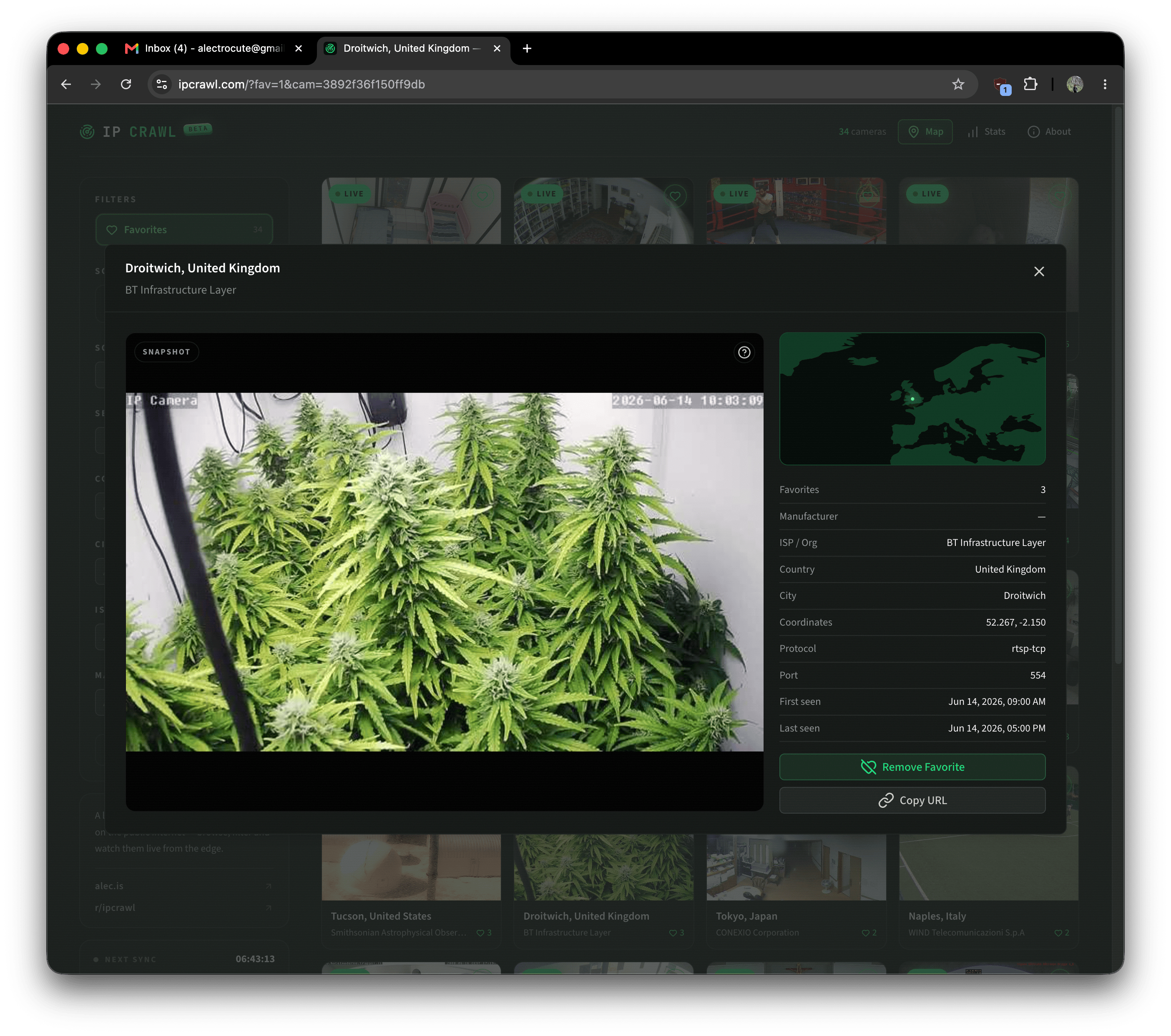Click the camera snapshot image
The height and width of the screenshot is (1036, 1171).
point(445,572)
